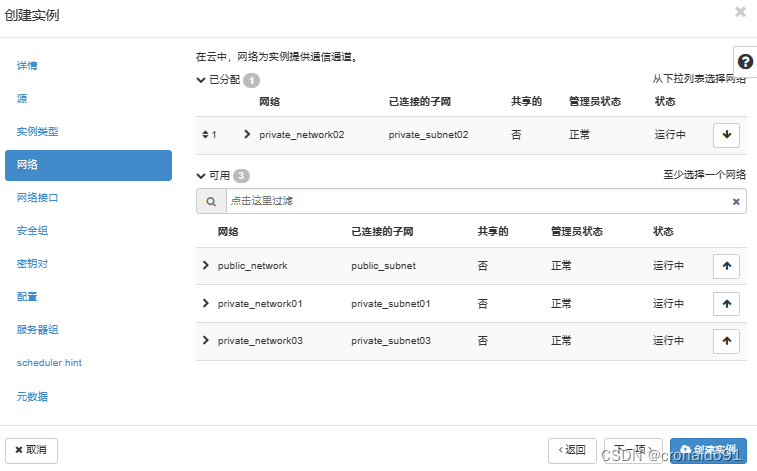Image resolution: width=757 pixels, height=471 pixels.
Task: Open the 网络接口 step
Action: pyautogui.click(x=38, y=197)
